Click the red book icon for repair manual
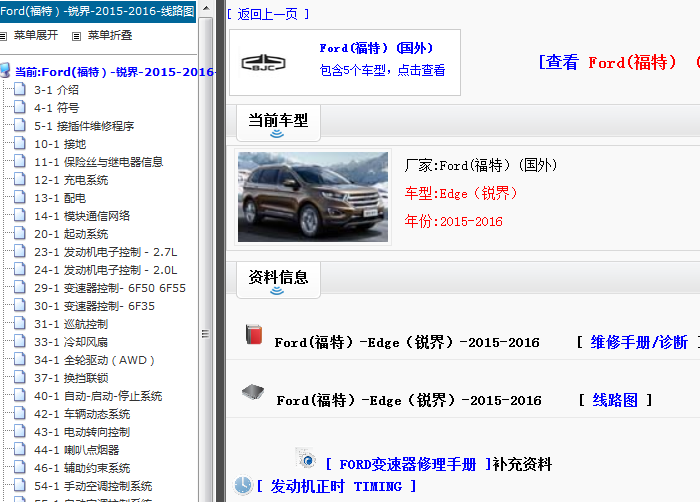This screenshot has height=502, width=700. click(x=254, y=335)
